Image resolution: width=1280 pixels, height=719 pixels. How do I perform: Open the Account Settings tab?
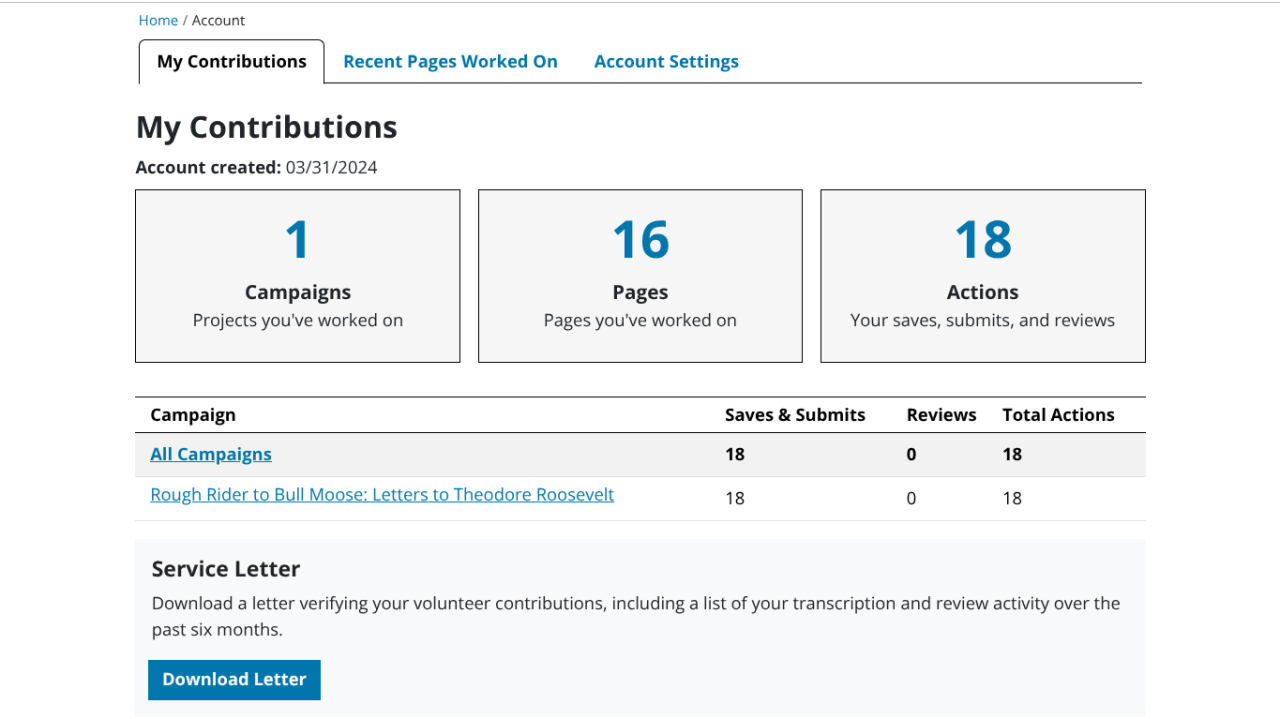point(666,62)
